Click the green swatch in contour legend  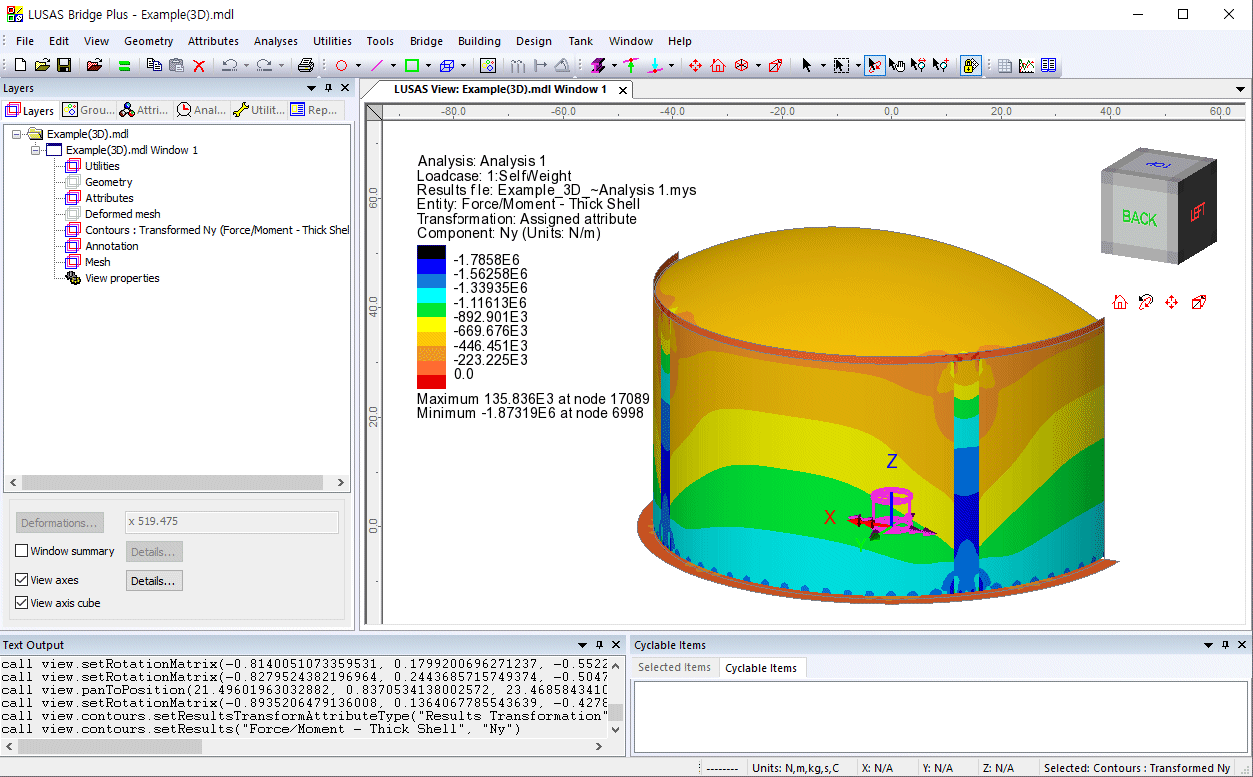click(x=431, y=310)
